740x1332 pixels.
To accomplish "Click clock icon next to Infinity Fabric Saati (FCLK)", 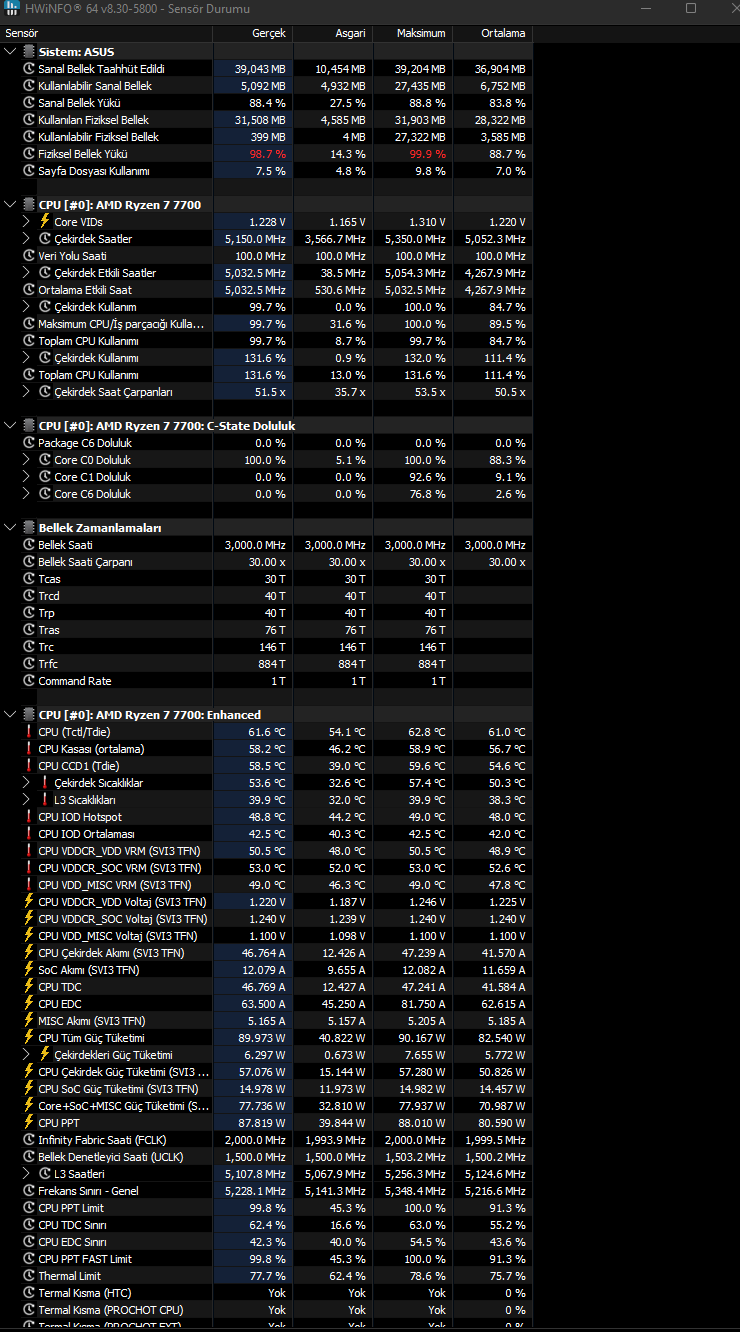I will [x=28, y=1140].
